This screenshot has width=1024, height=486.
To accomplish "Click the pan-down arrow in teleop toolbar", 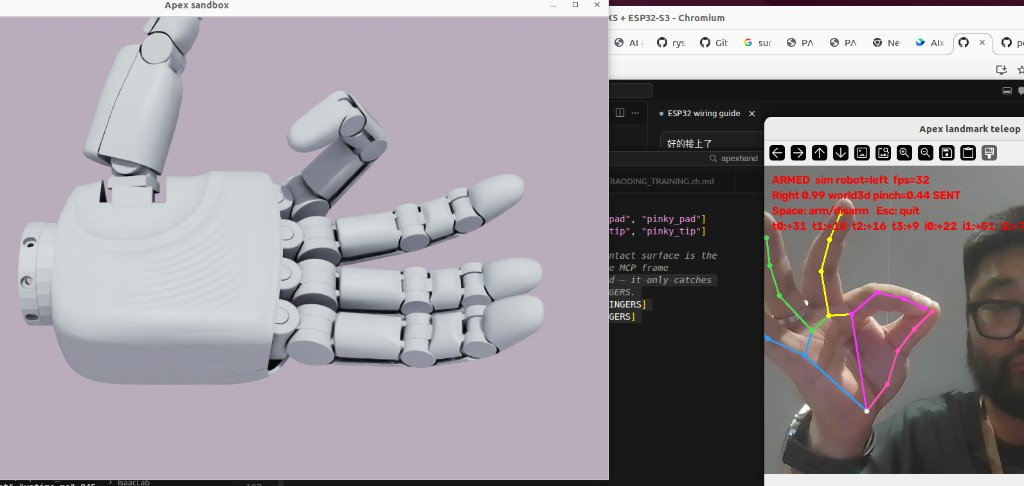I will tap(840, 153).
